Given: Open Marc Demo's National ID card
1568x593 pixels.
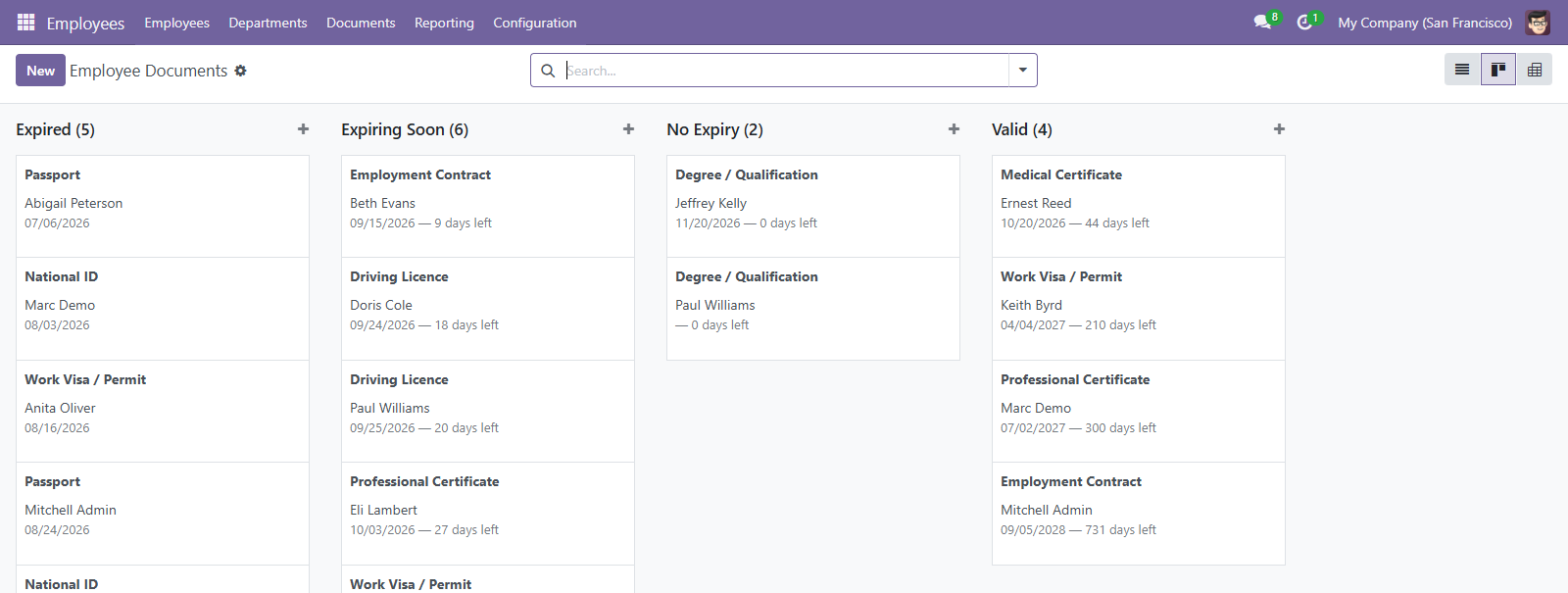Looking at the screenshot, I should pyautogui.click(x=163, y=309).
